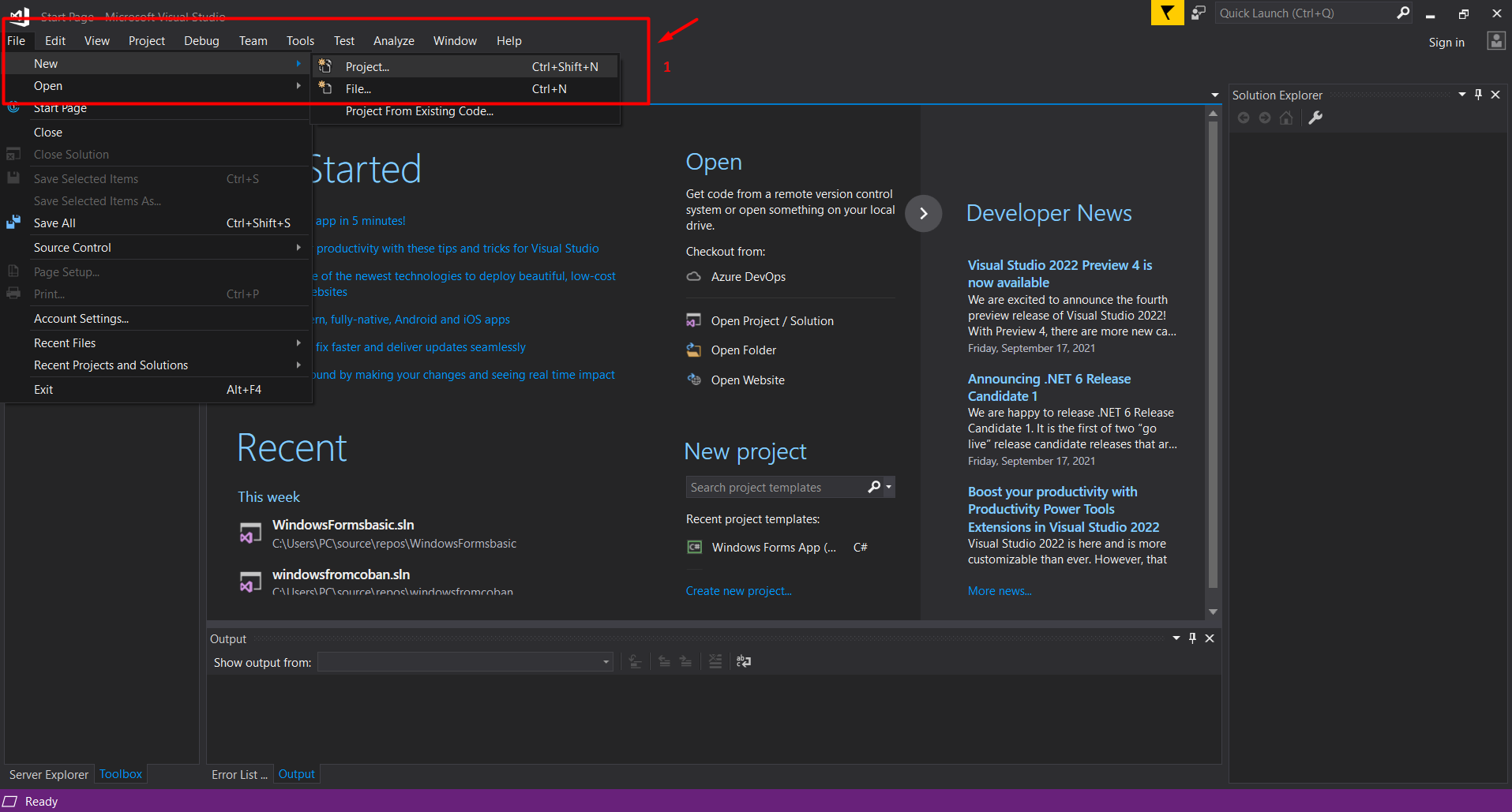The image size is (1512, 812).
Task: Switch to the Error List tab
Action: pyautogui.click(x=239, y=775)
